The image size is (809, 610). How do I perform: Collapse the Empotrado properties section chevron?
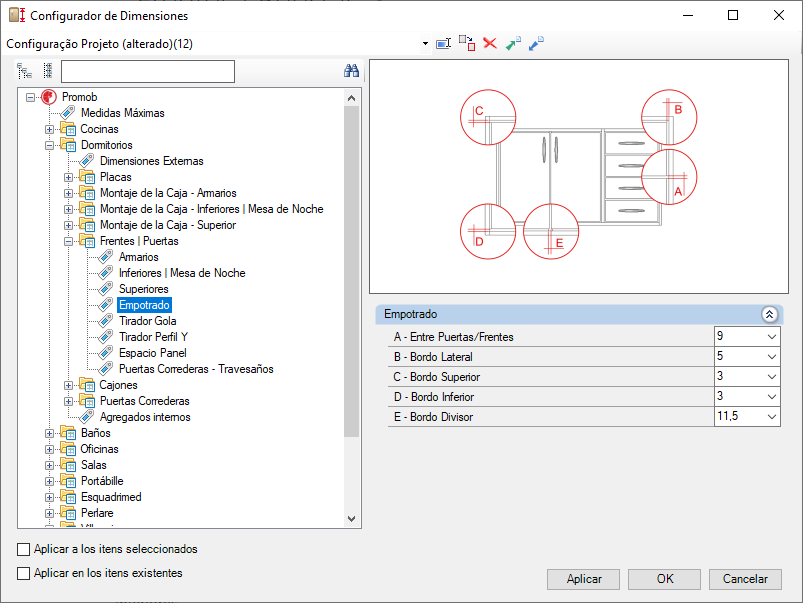[769, 314]
